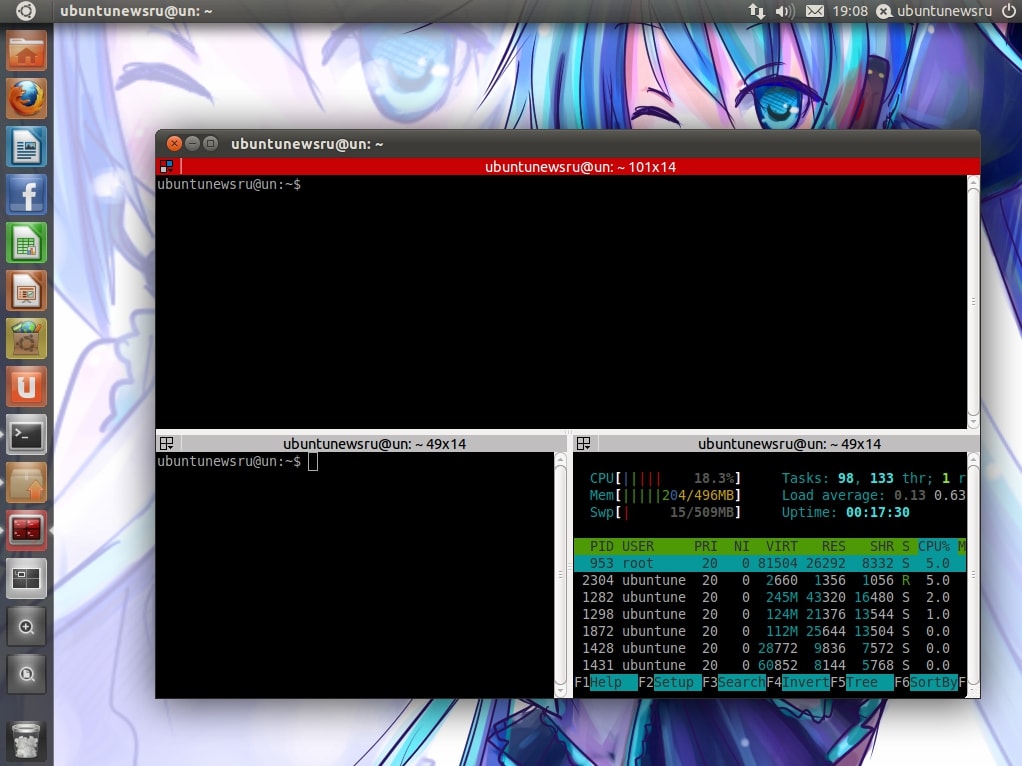Select the htop process row with PID 1298
The width and height of the screenshot is (1022, 766).
(x=770, y=614)
